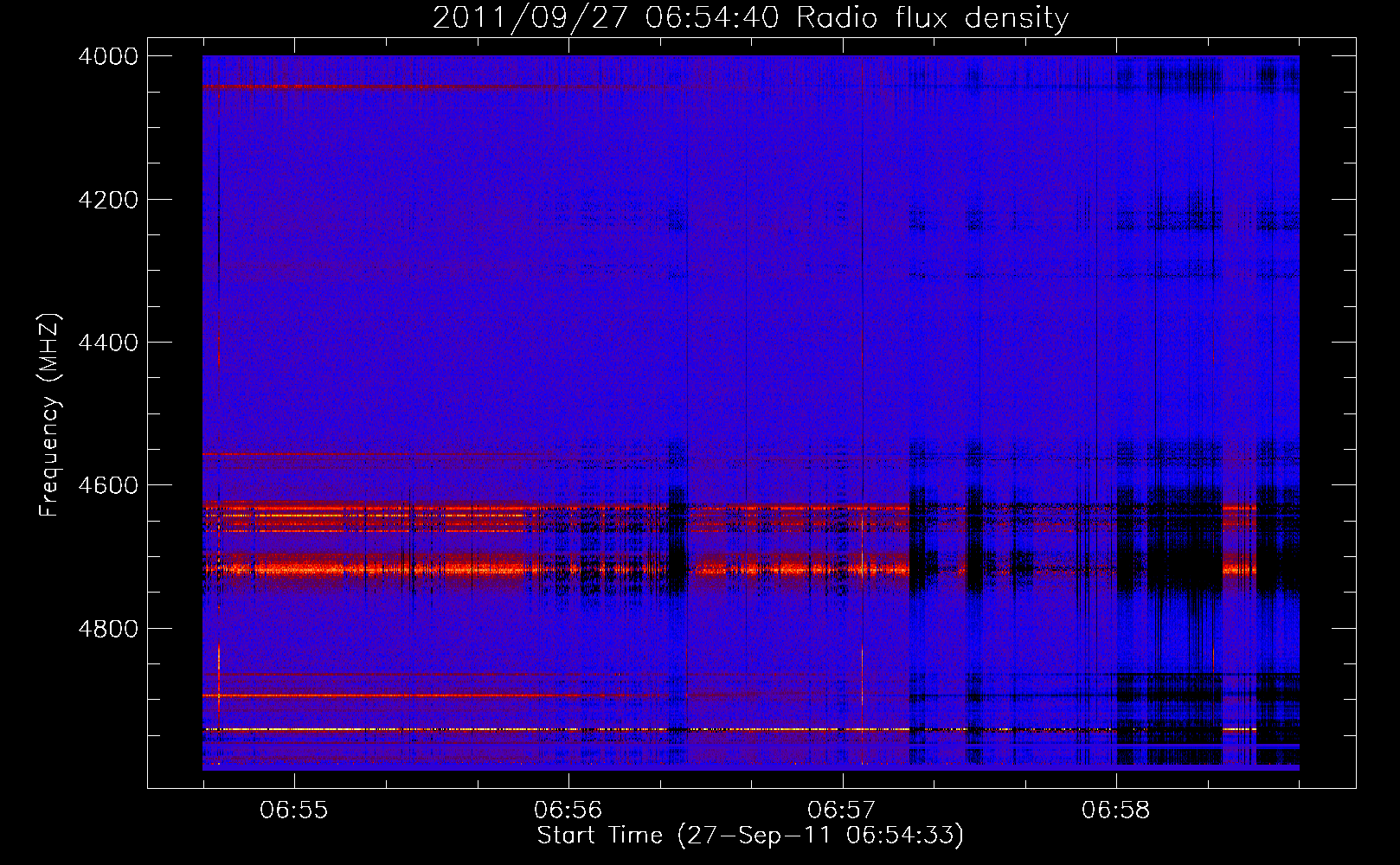Click the plot title "2011/09/27 06:54:40 Radio flux density"
Screen dimensions: 1400x865
[x=750, y=18]
